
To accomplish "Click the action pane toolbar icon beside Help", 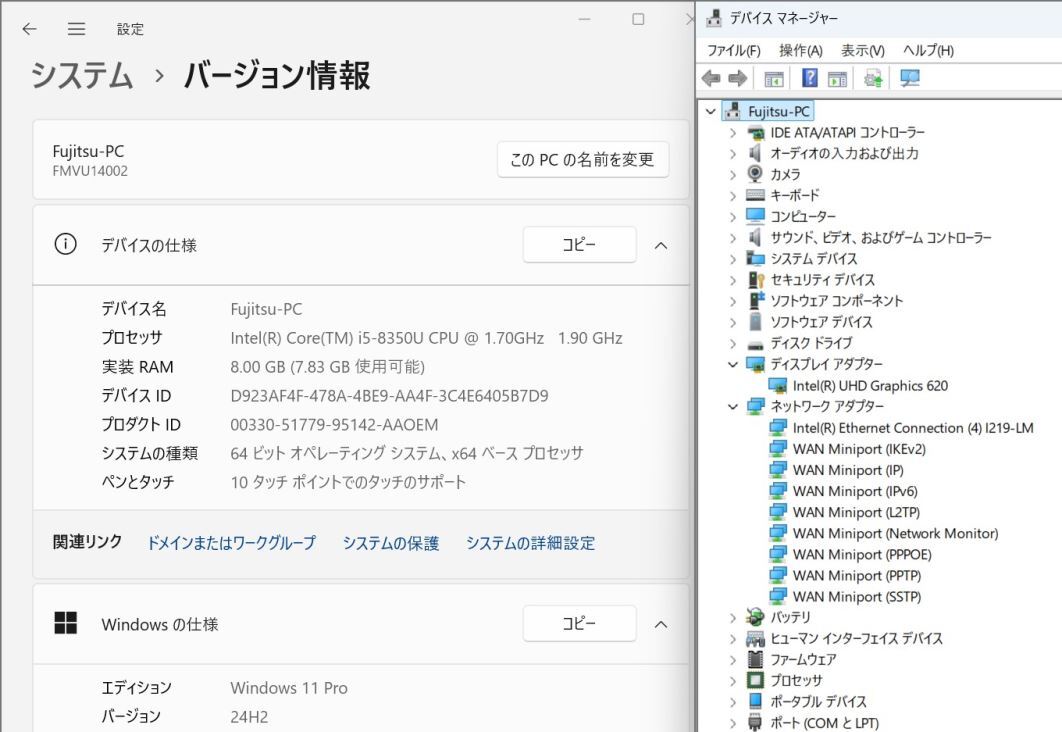I will point(837,79).
